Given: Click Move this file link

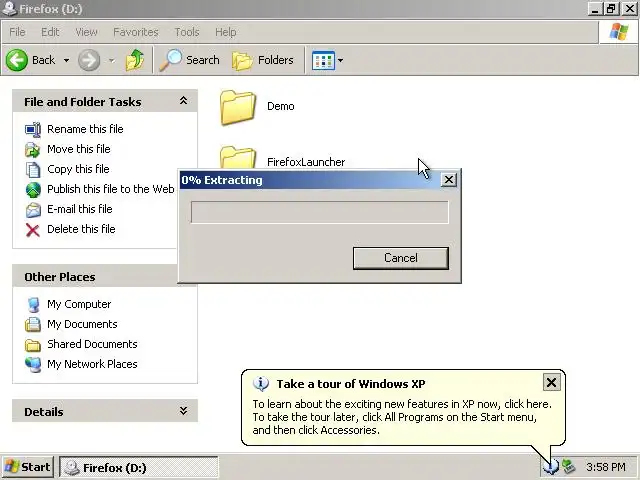Looking at the screenshot, I should tap(79, 149).
